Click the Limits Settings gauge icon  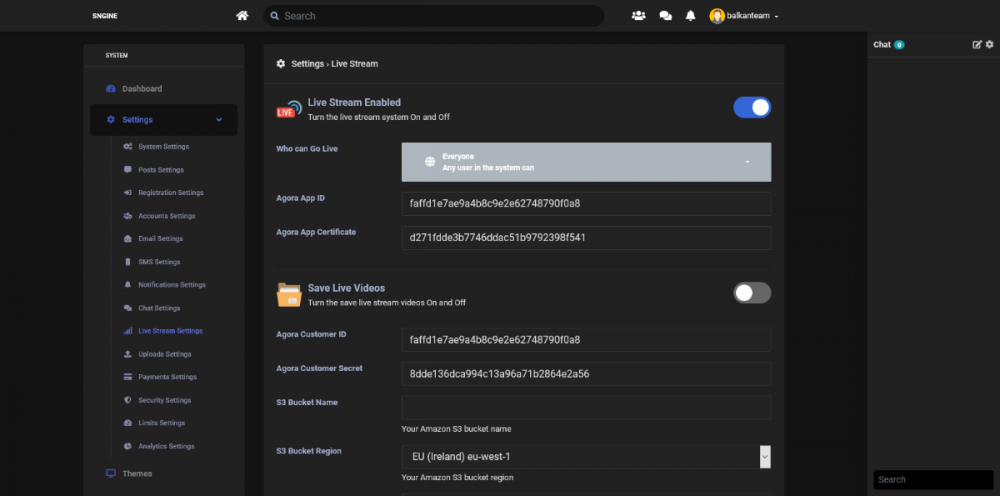(128, 423)
